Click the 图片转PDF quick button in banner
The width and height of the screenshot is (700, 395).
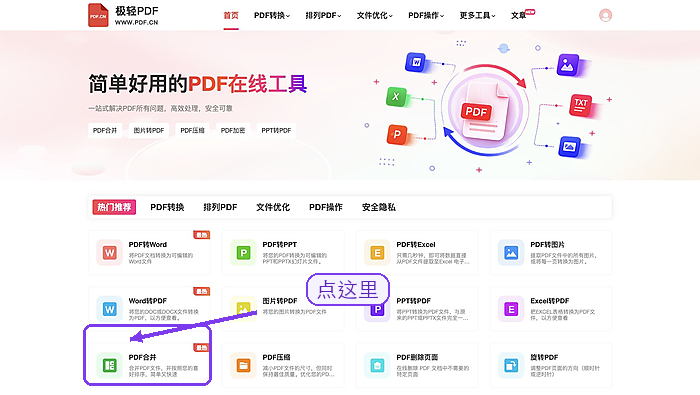coord(149,130)
